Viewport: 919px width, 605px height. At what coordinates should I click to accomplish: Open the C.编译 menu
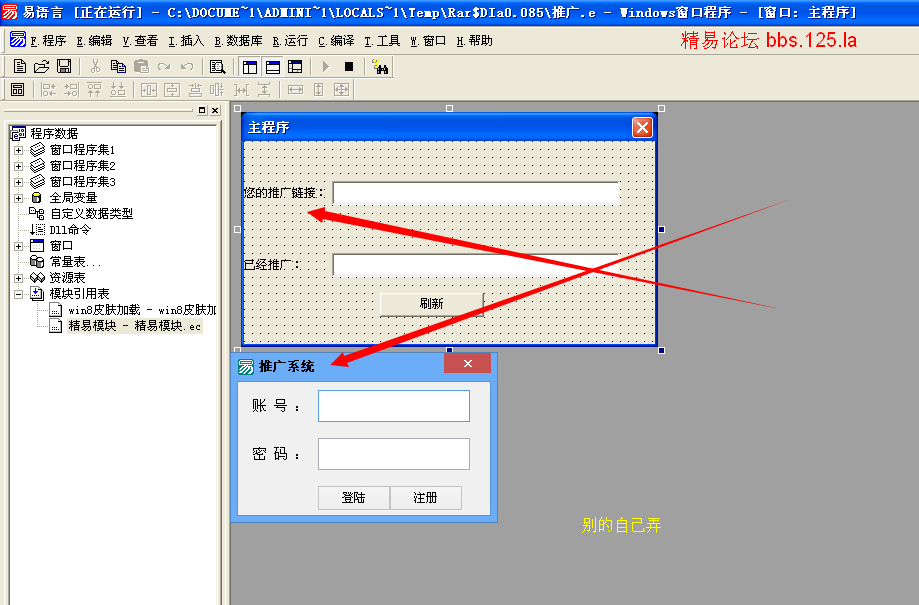[x=336, y=41]
